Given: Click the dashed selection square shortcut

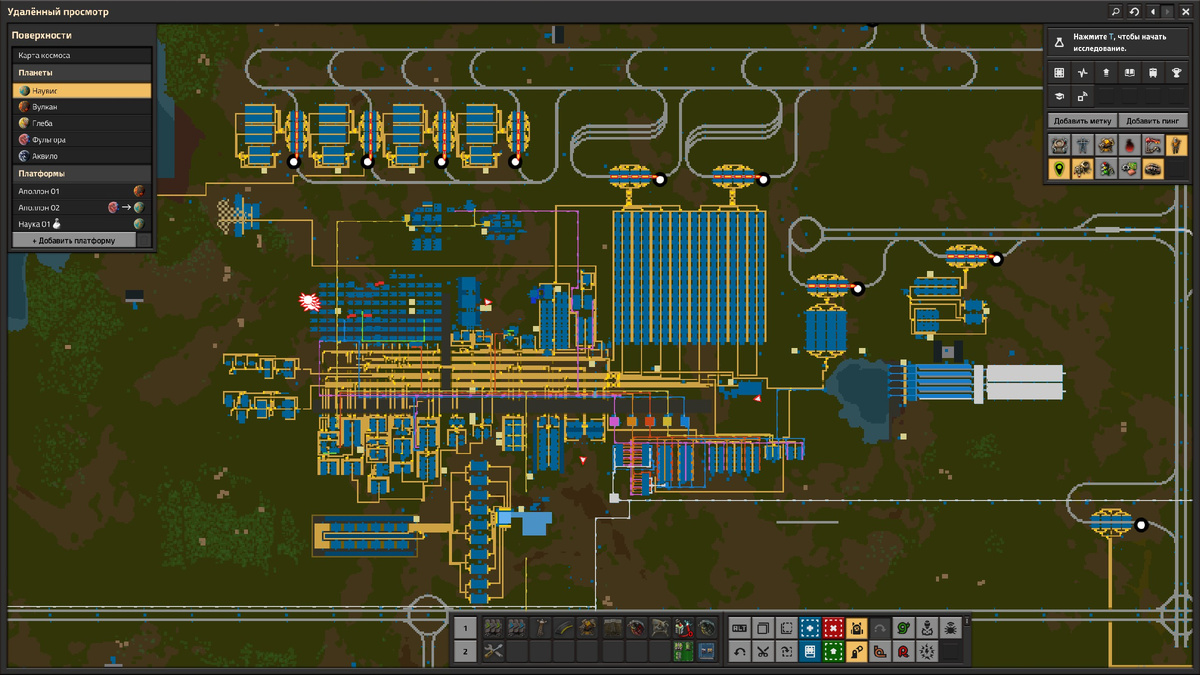Looking at the screenshot, I should pyautogui.click(x=787, y=628).
